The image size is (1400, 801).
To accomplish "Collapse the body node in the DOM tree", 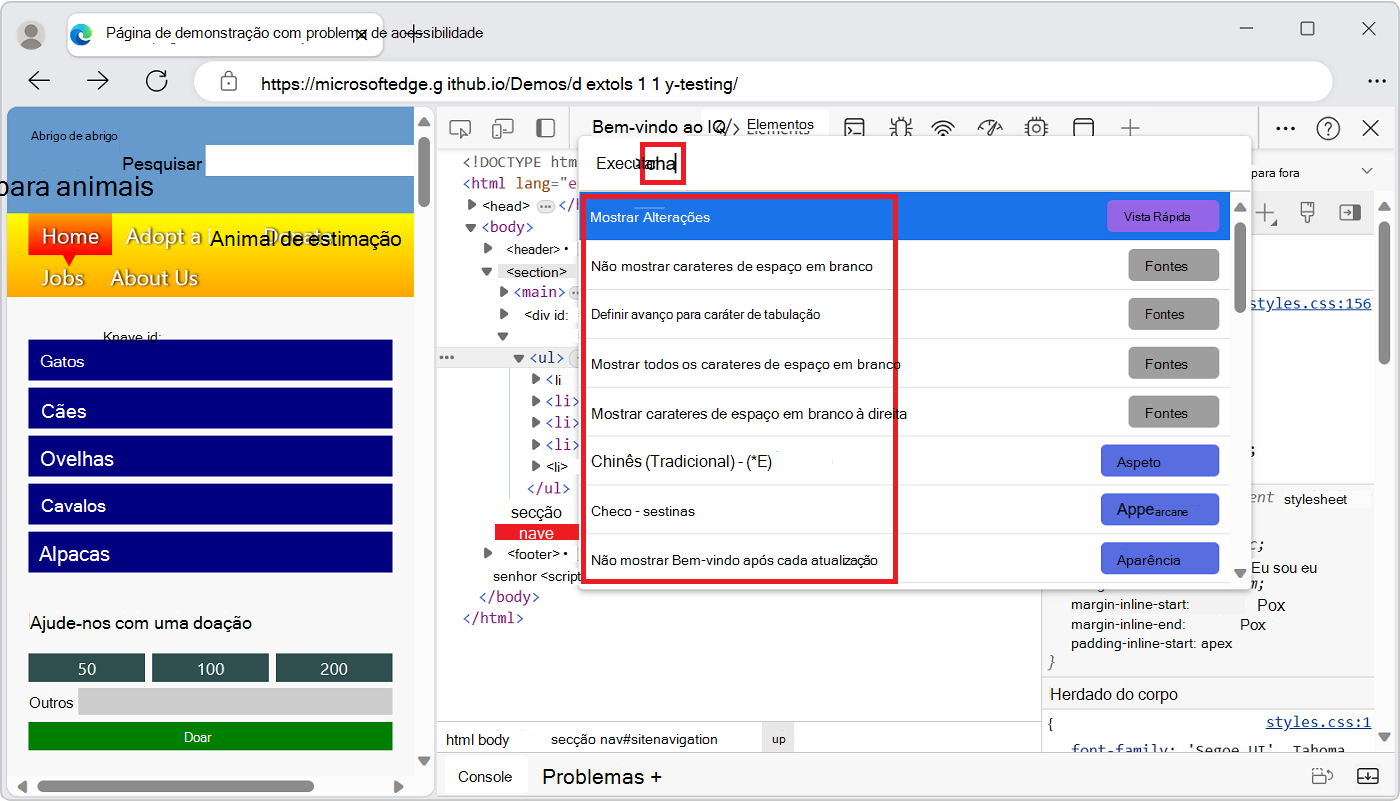I will click(x=470, y=227).
